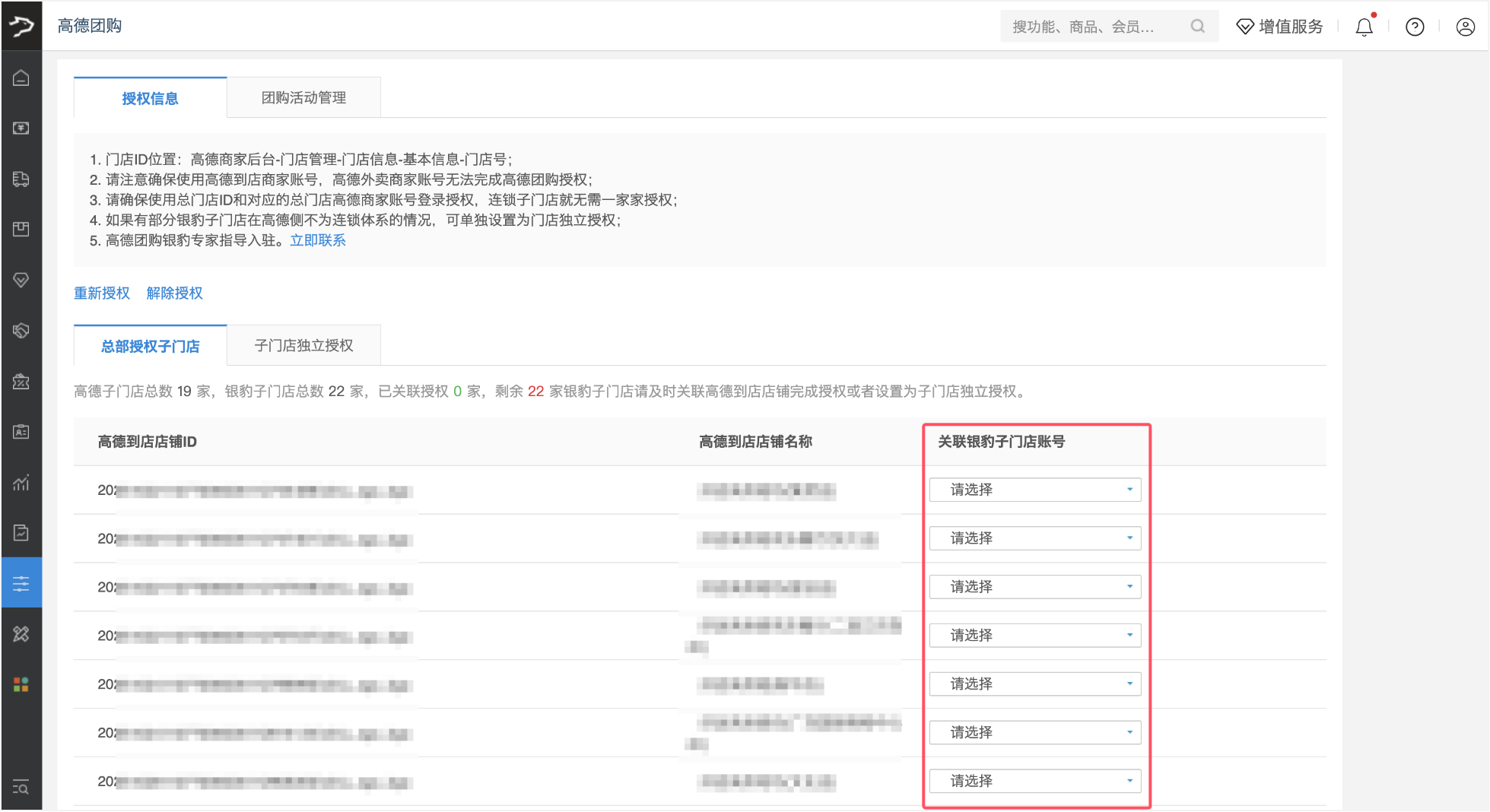This screenshot has width=1490, height=812.
Task: Click the 解除授权 link
Action: 174,293
